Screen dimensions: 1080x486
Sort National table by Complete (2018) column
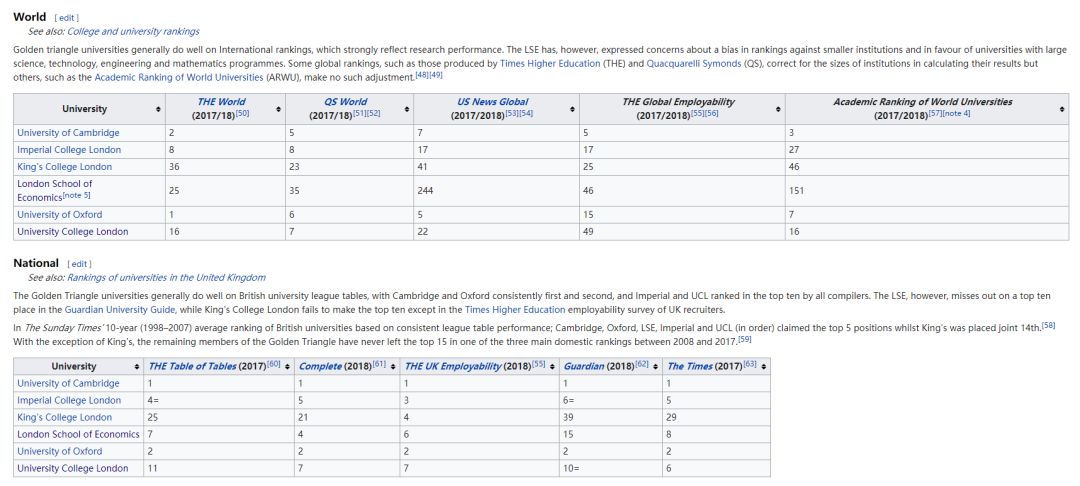pos(393,367)
